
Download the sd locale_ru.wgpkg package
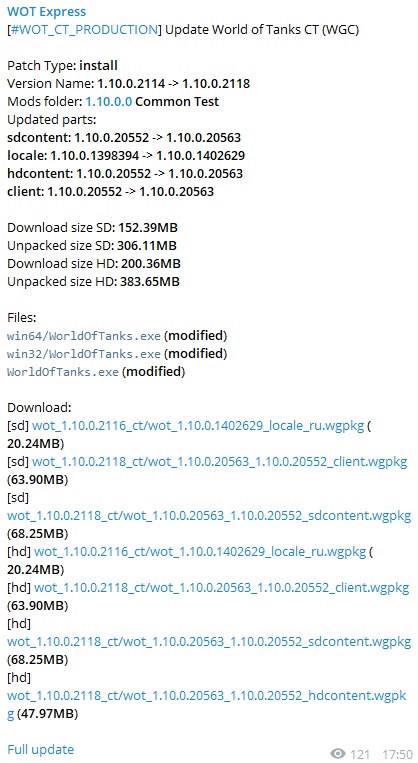pos(198,426)
